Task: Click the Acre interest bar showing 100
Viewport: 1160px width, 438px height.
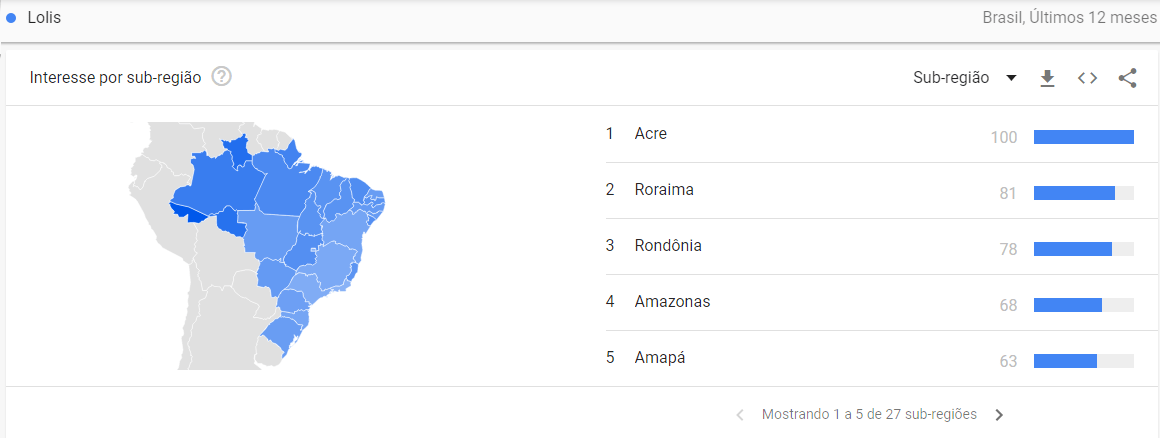Action: point(1084,137)
